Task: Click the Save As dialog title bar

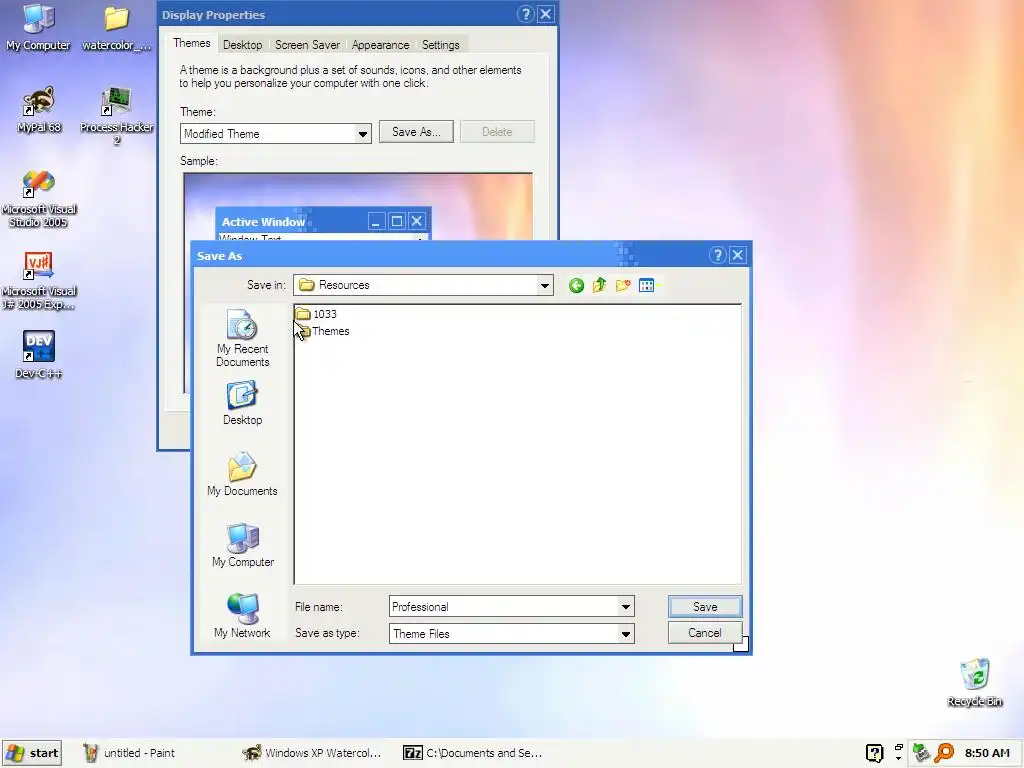Action: [451, 255]
